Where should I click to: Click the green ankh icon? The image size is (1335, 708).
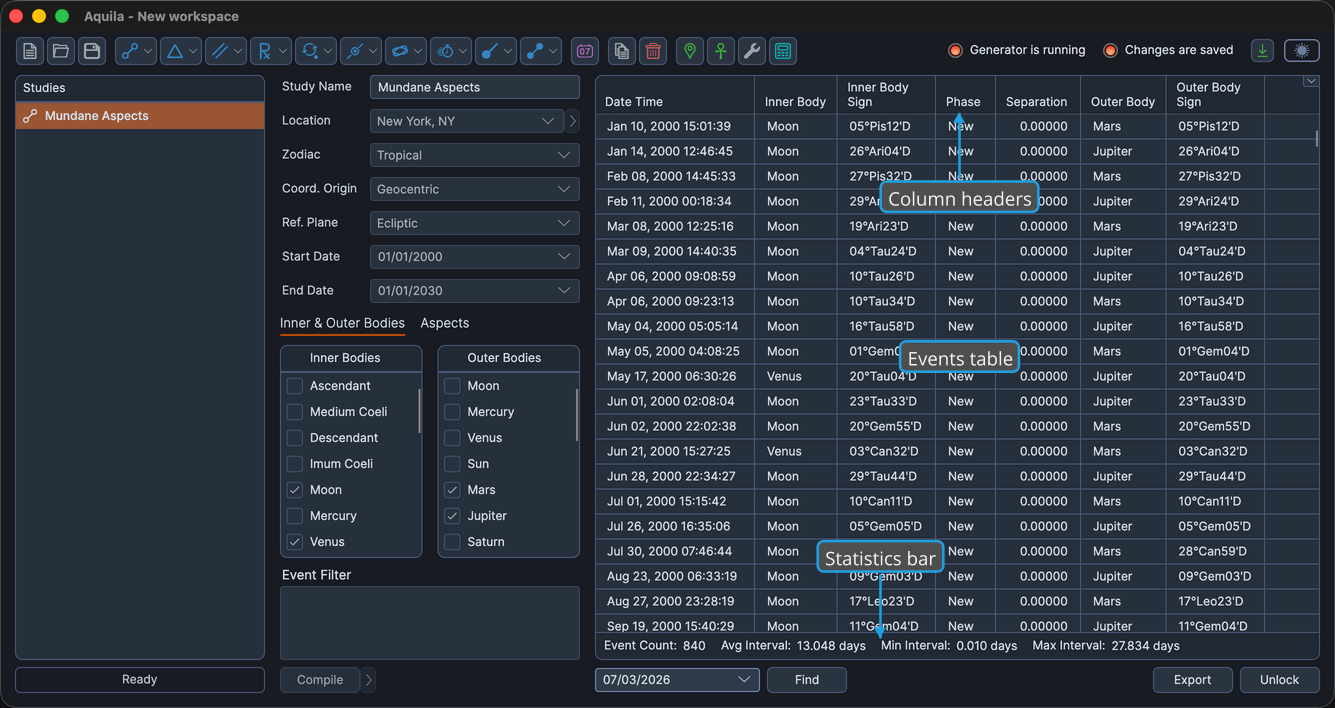click(721, 51)
